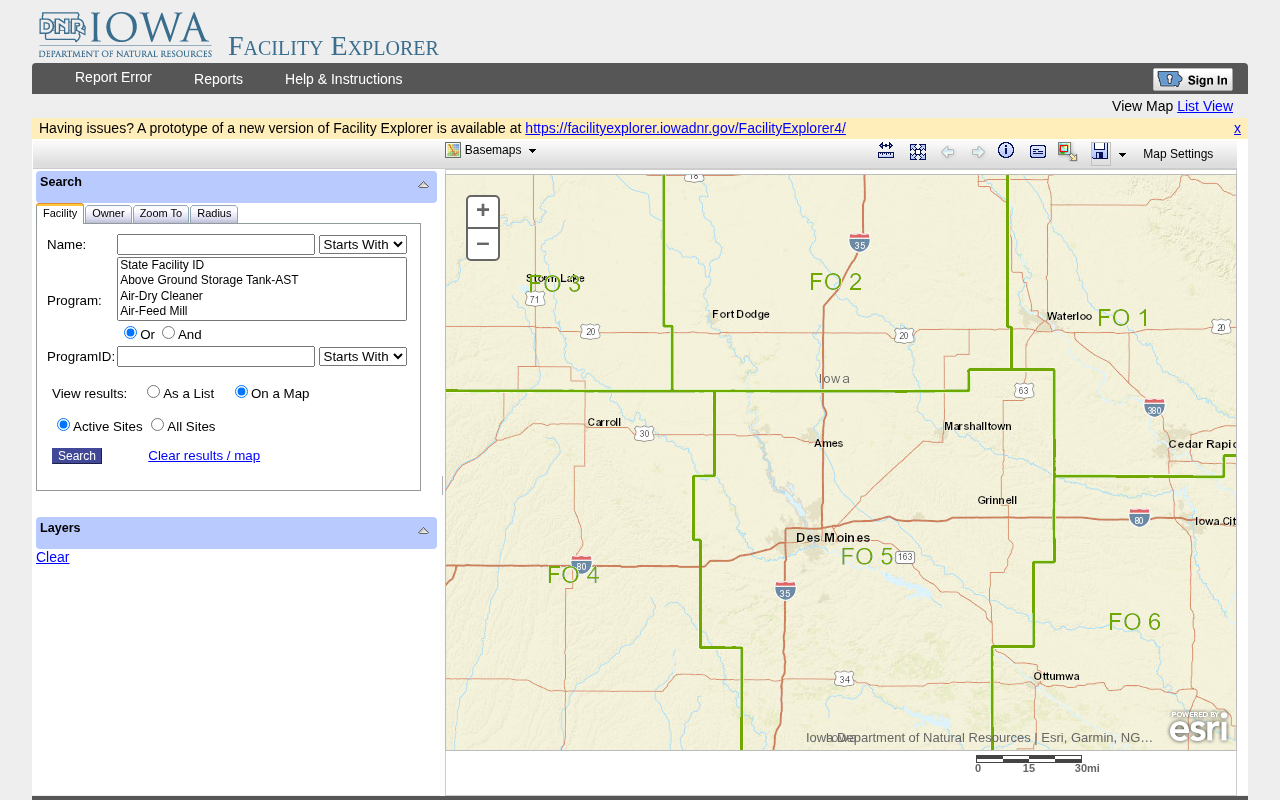Zoom in with the map plus button
The image size is (1280, 800).
(483, 211)
